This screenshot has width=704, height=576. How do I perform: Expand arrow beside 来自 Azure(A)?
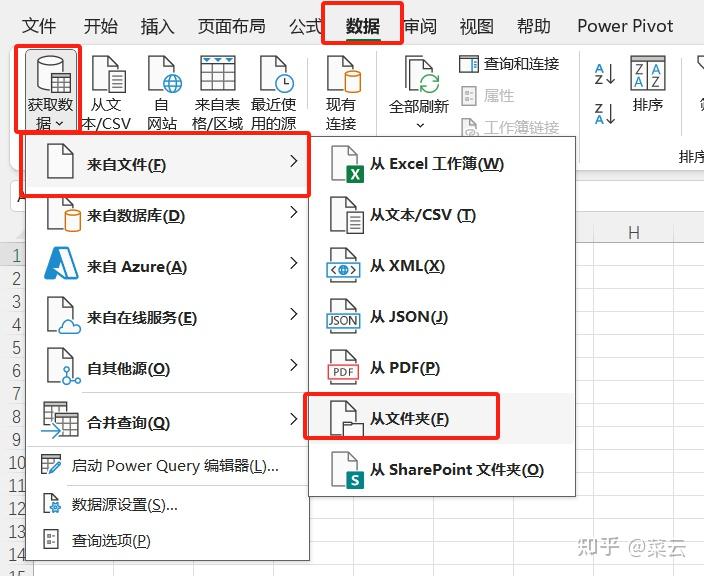294,263
